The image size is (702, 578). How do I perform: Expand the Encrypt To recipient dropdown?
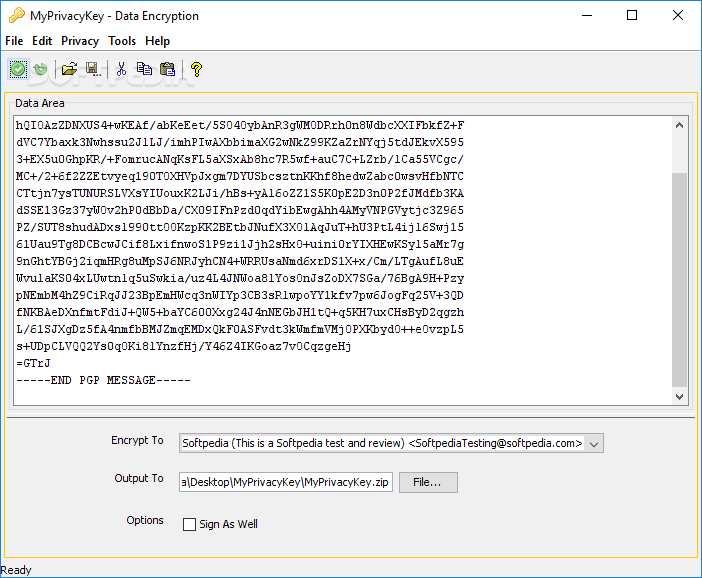594,444
